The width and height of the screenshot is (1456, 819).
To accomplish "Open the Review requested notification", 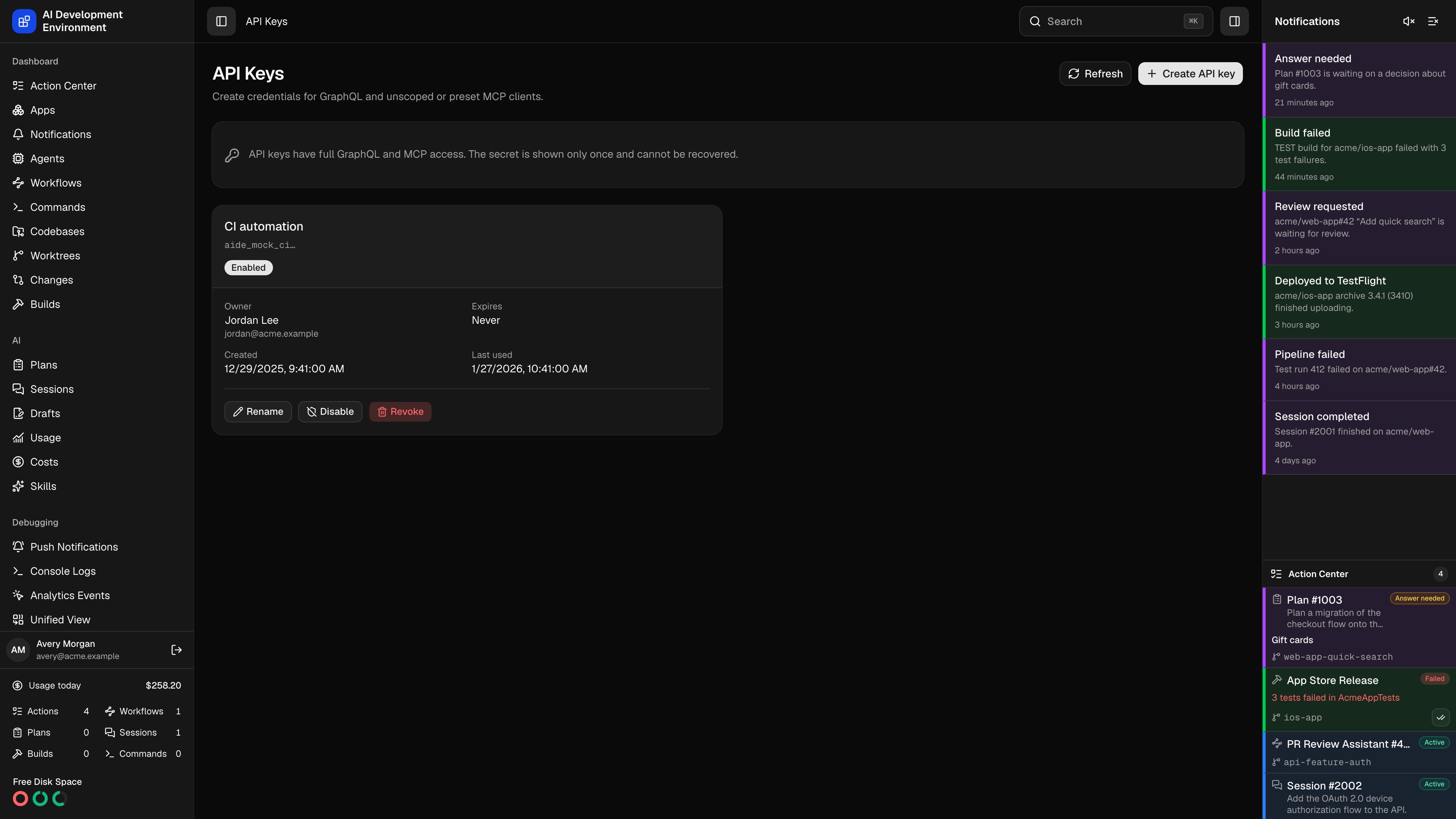I will click(x=1359, y=228).
